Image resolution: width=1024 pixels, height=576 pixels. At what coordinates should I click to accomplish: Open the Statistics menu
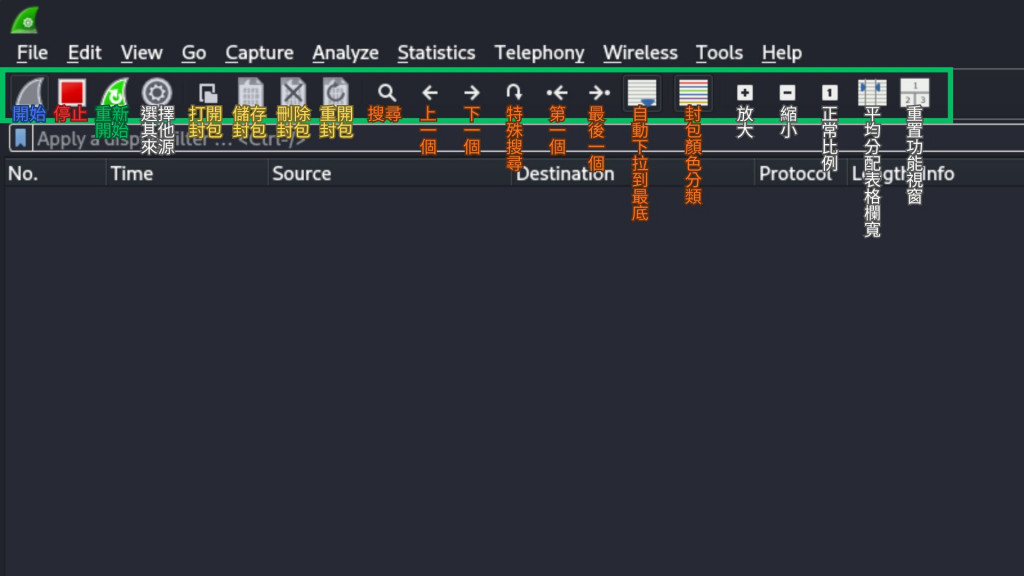pyautogui.click(x=436, y=52)
